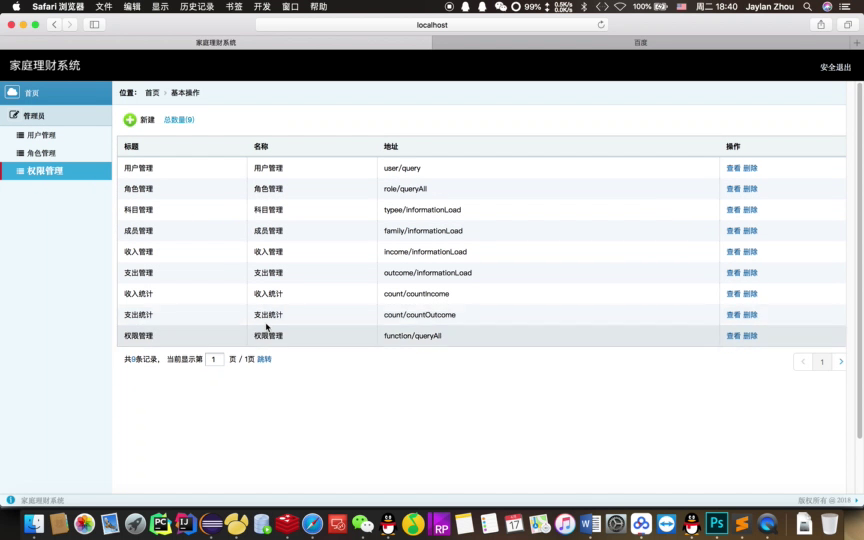
Task: Switch to the 百度 tab
Action: (x=641, y=42)
